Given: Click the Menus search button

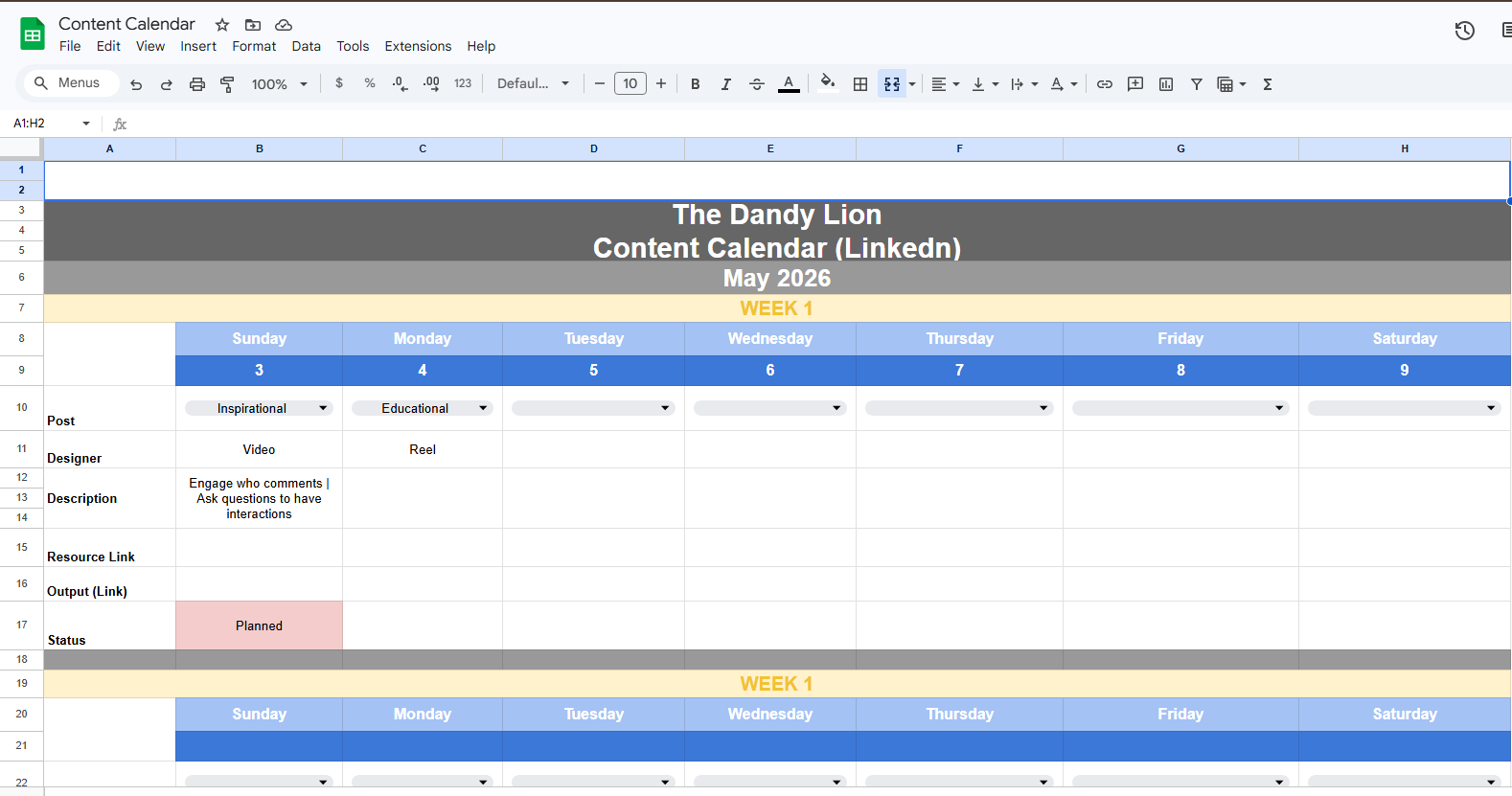Looking at the screenshot, I should click(68, 83).
